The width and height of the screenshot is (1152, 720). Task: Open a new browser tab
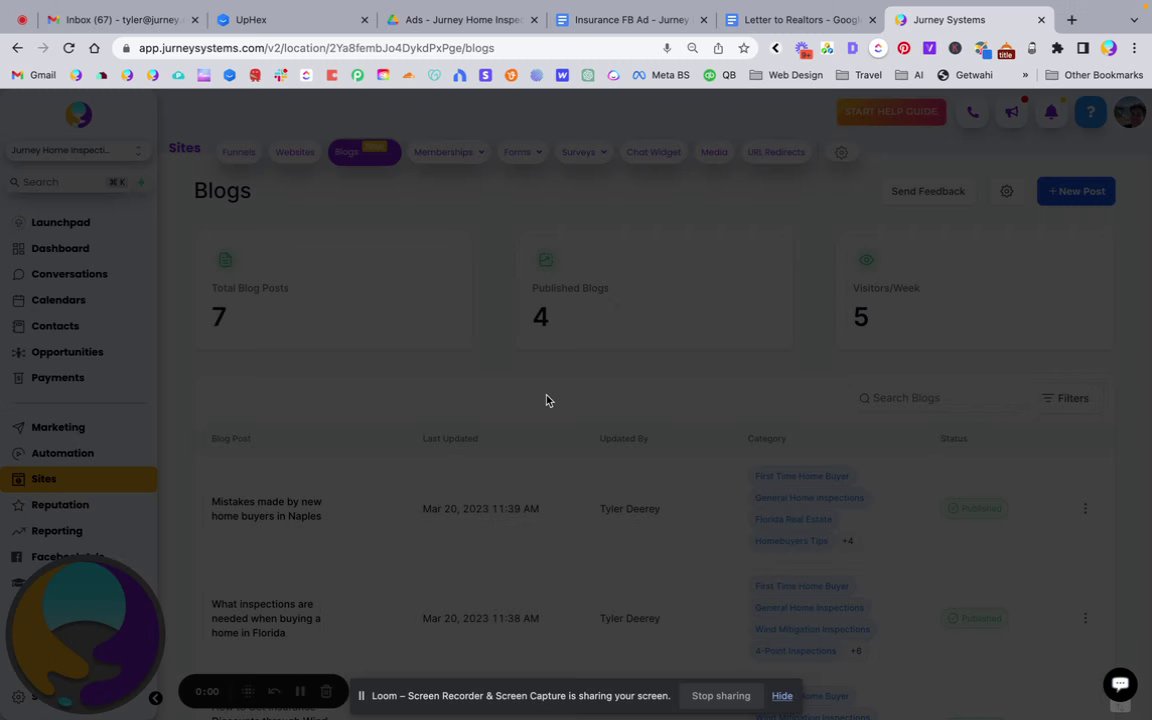point(1072,20)
